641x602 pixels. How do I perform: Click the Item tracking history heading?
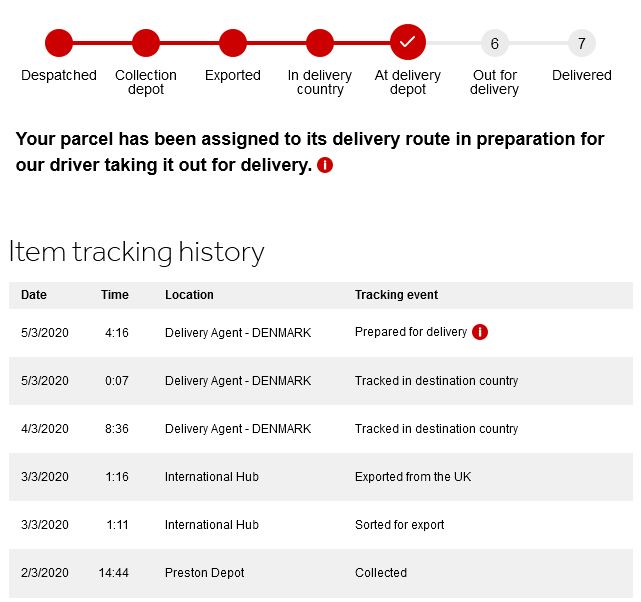tap(137, 252)
